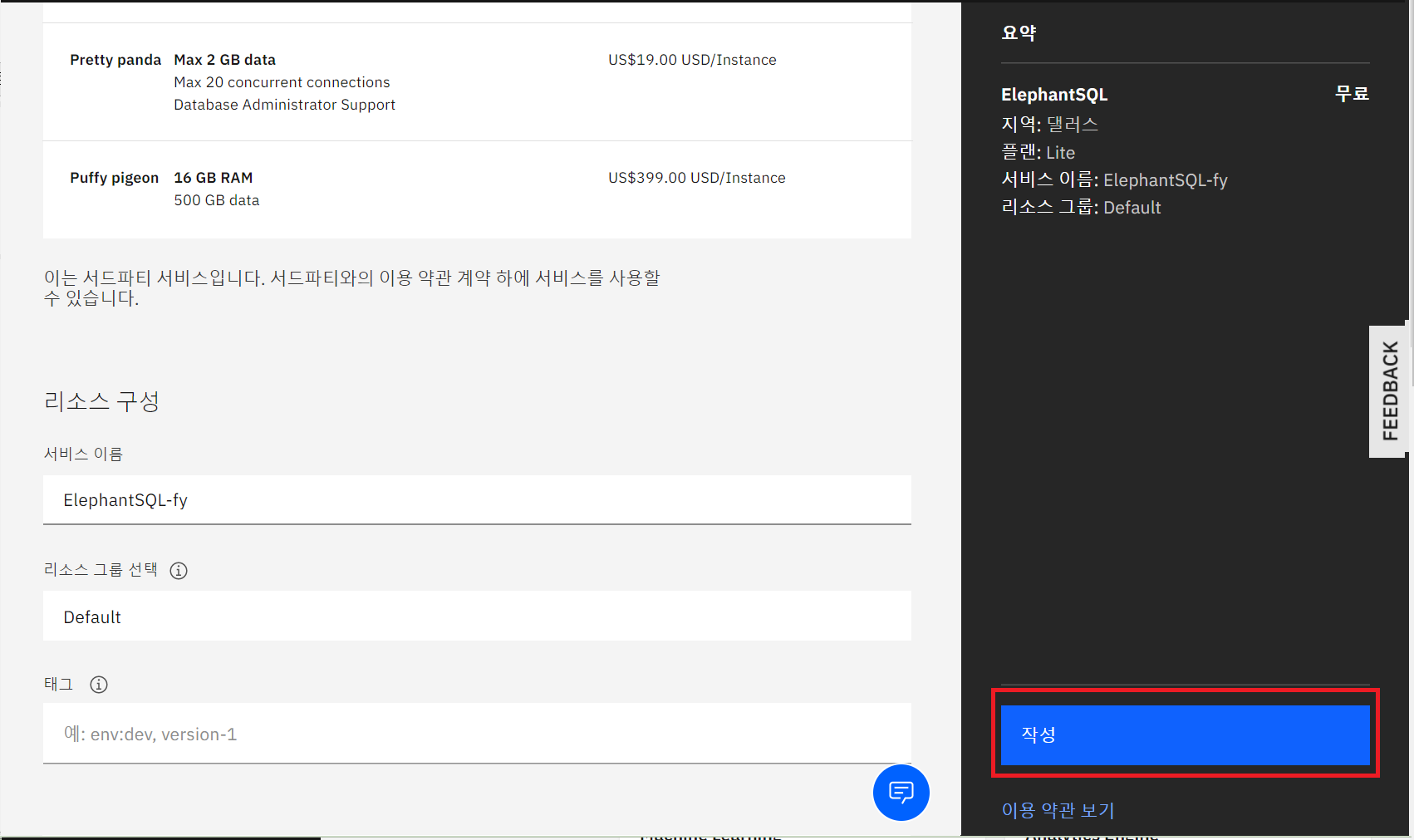Viewport: 1414px width, 840px height.
Task: Click the 요약 summary heading
Action: tap(1019, 33)
